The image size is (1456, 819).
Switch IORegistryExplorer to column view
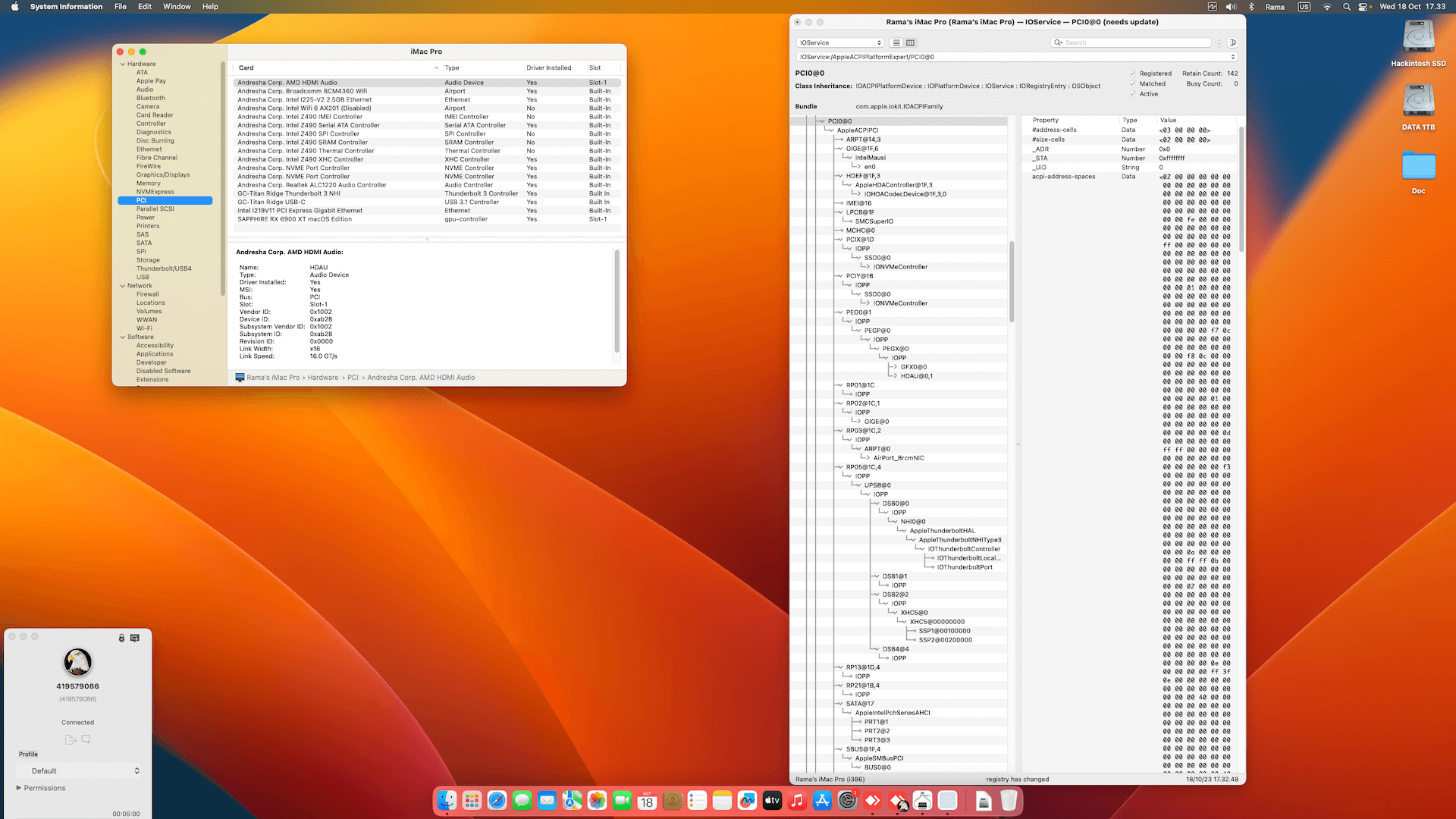click(911, 42)
